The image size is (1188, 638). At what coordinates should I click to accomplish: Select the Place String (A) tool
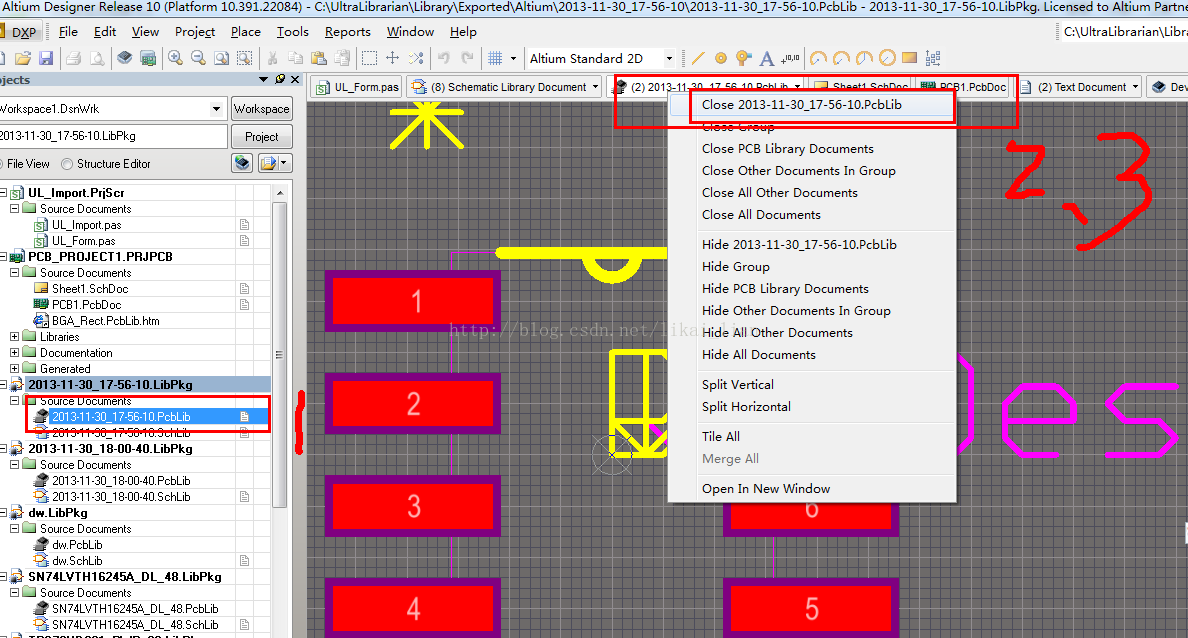click(767, 58)
